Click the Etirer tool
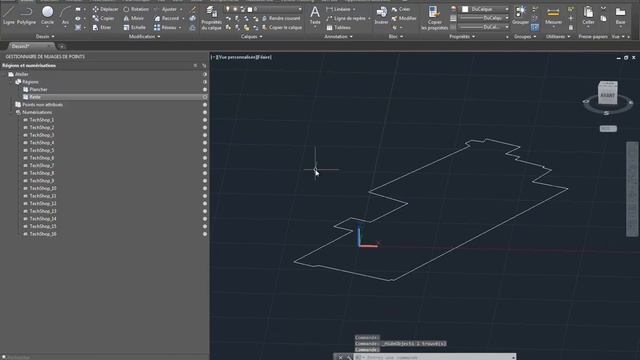The height and width of the screenshot is (360, 640). (x=102, y=27)
